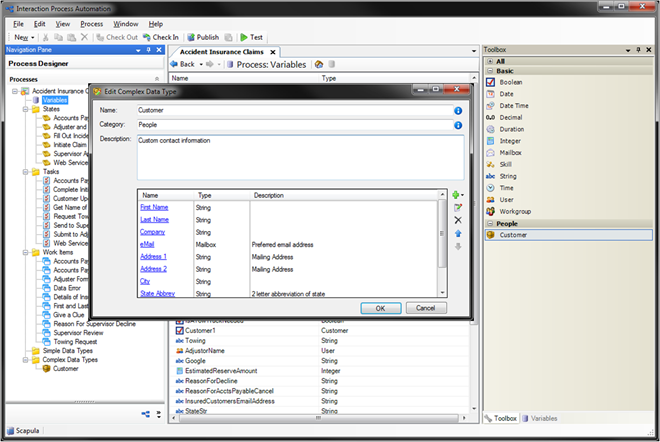Viewport: 660px width, 442px height.
Task: Click the Check In toolbar button
Action: (x=159, y=37)
